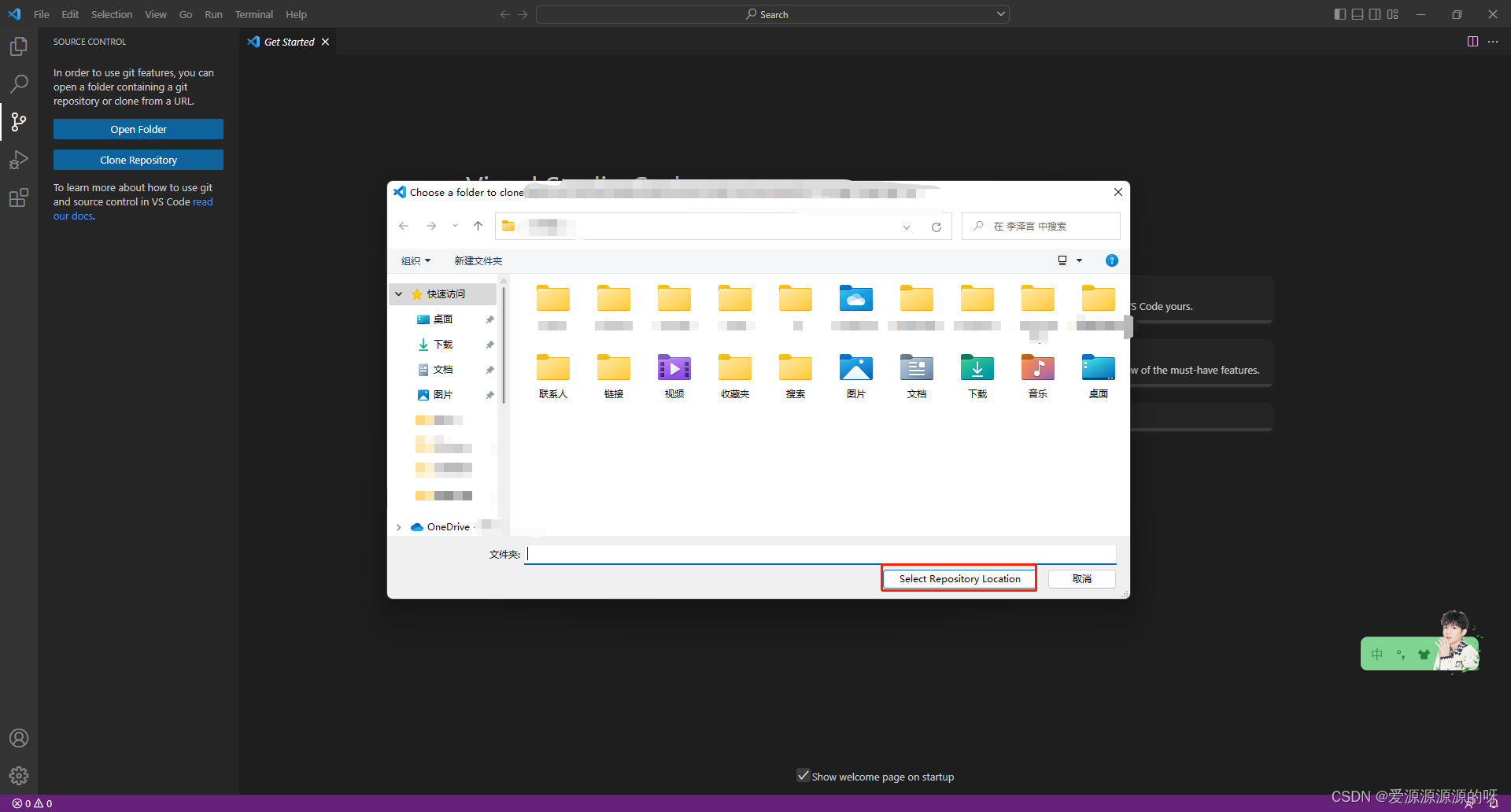Open the Search view in activity bar
Image resolution: width=1511 pixels, height=812 pixels.
point(19,83)
